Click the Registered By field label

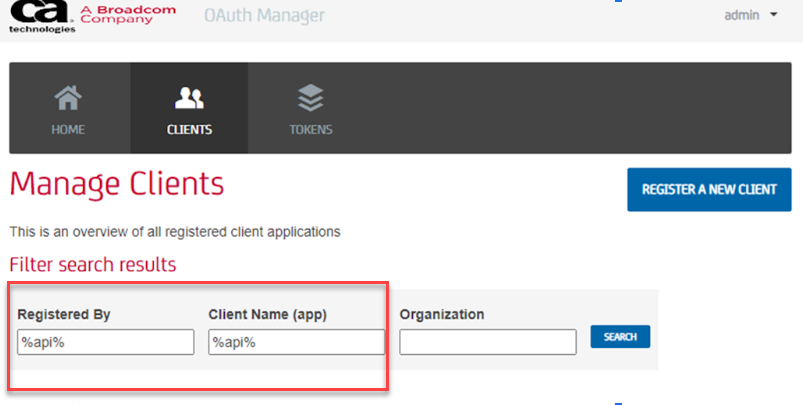click(x=64, y=314)
